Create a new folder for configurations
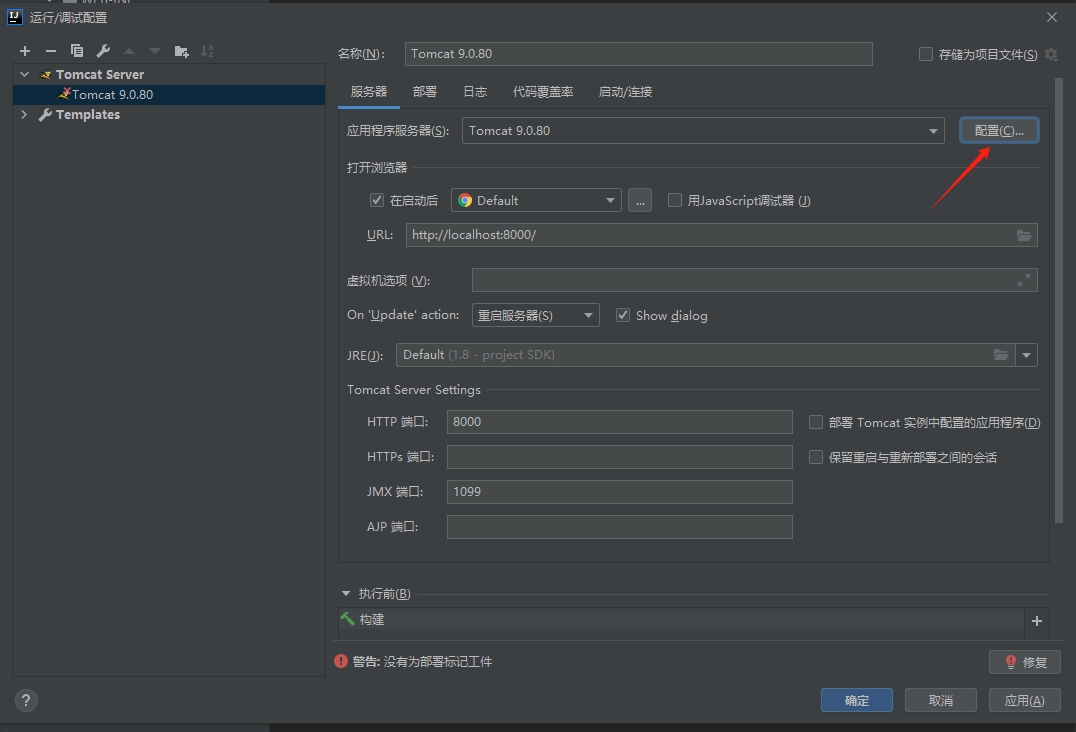This screenshot has width=1076, height=732. coord(181,51)
